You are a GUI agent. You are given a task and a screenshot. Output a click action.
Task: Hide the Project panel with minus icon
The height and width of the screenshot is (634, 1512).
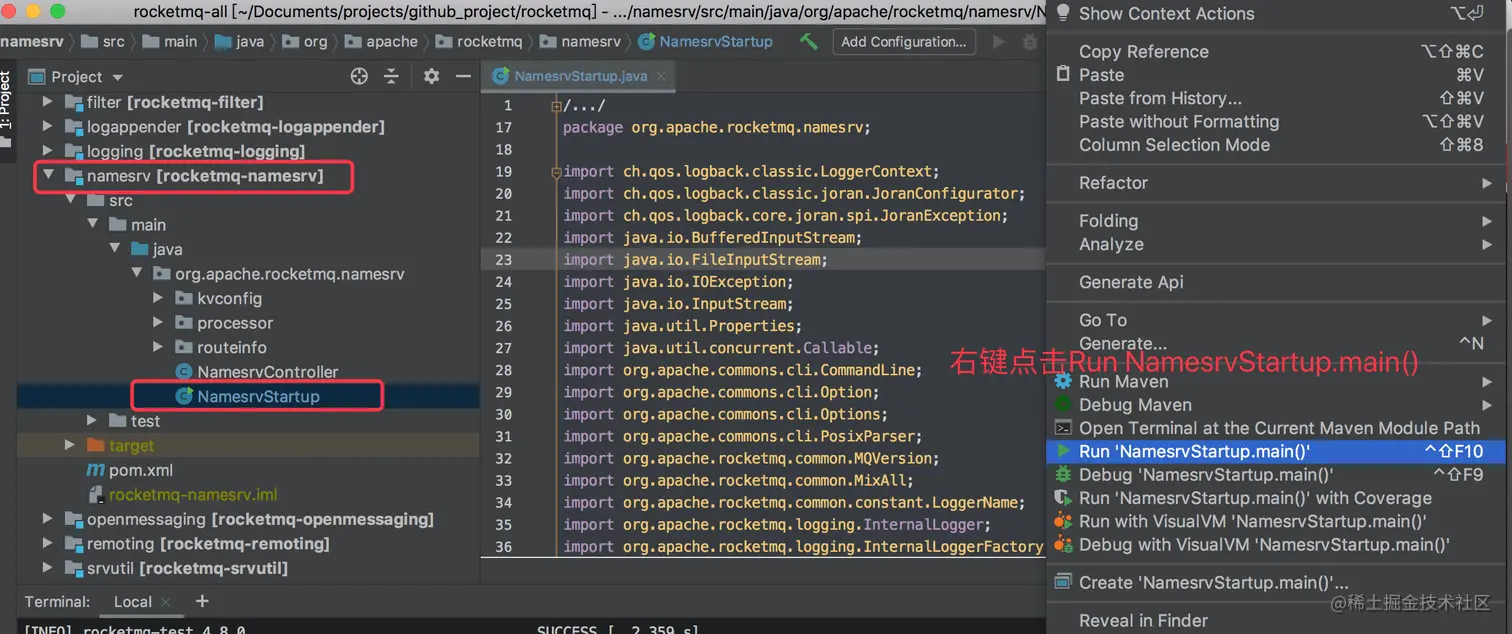(463, 76)
